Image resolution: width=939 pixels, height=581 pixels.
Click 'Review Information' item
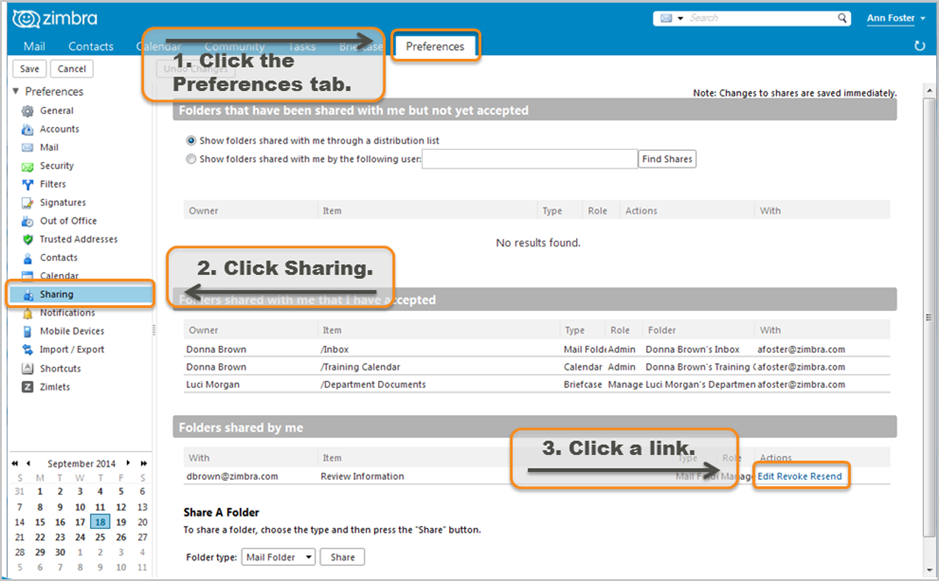[x=362, y=477]
